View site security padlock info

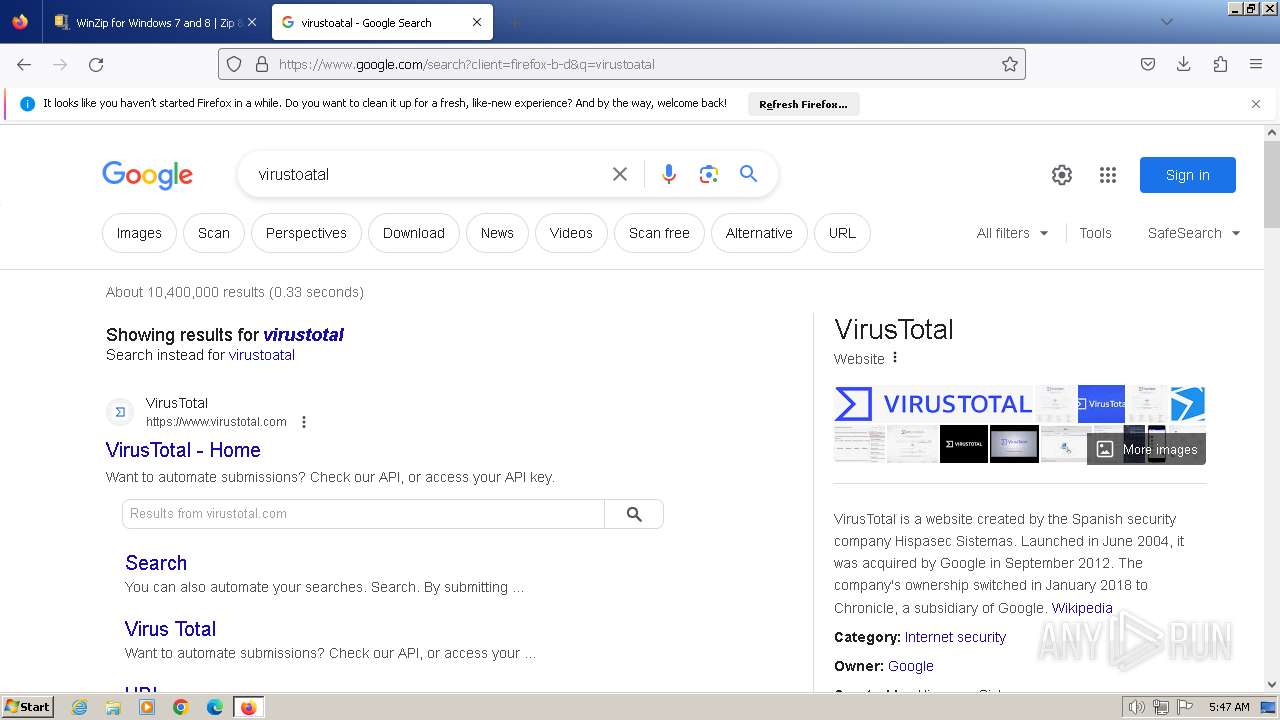(262, 64)
